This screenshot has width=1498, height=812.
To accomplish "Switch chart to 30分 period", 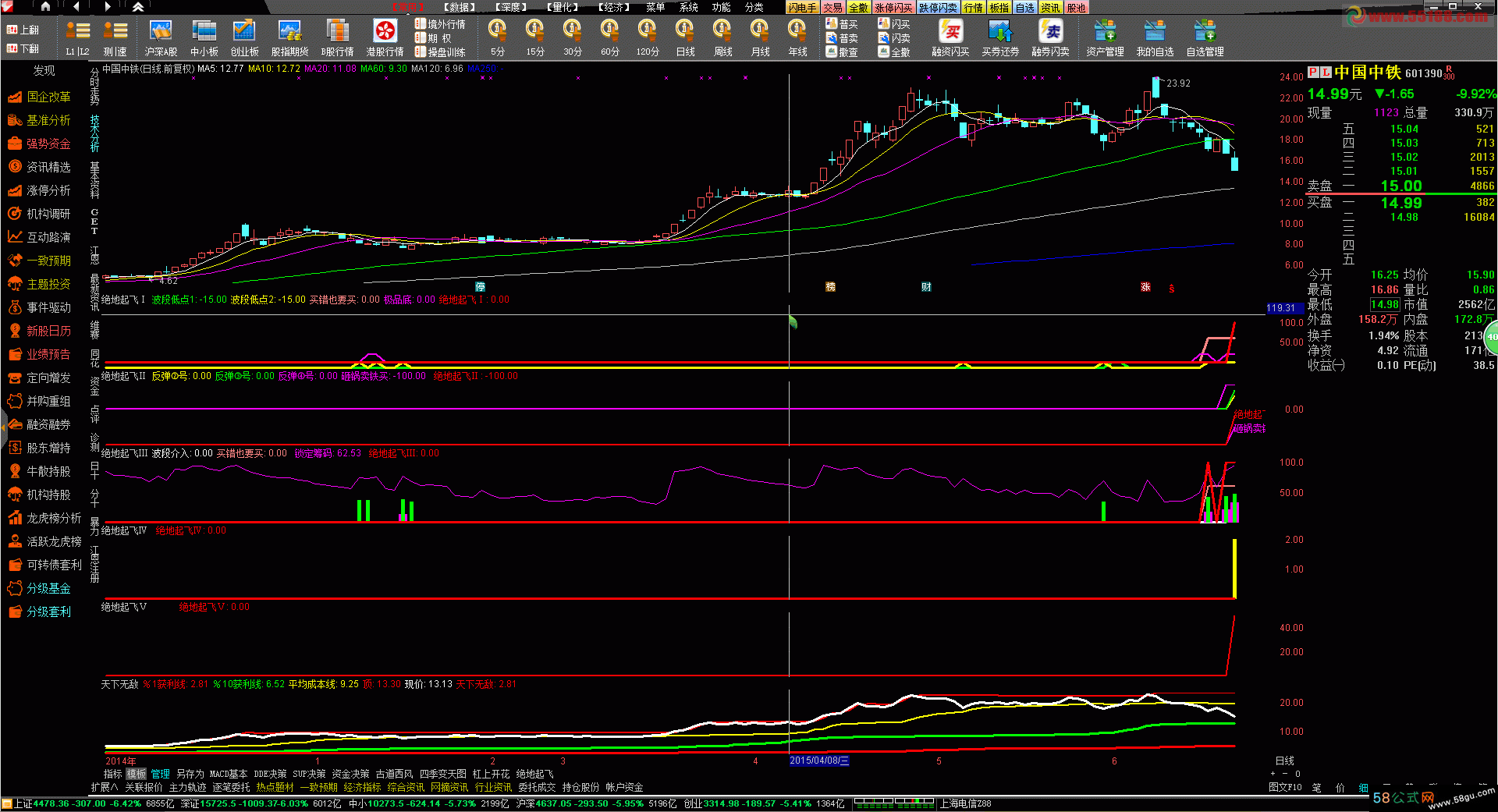I will 572,37.
